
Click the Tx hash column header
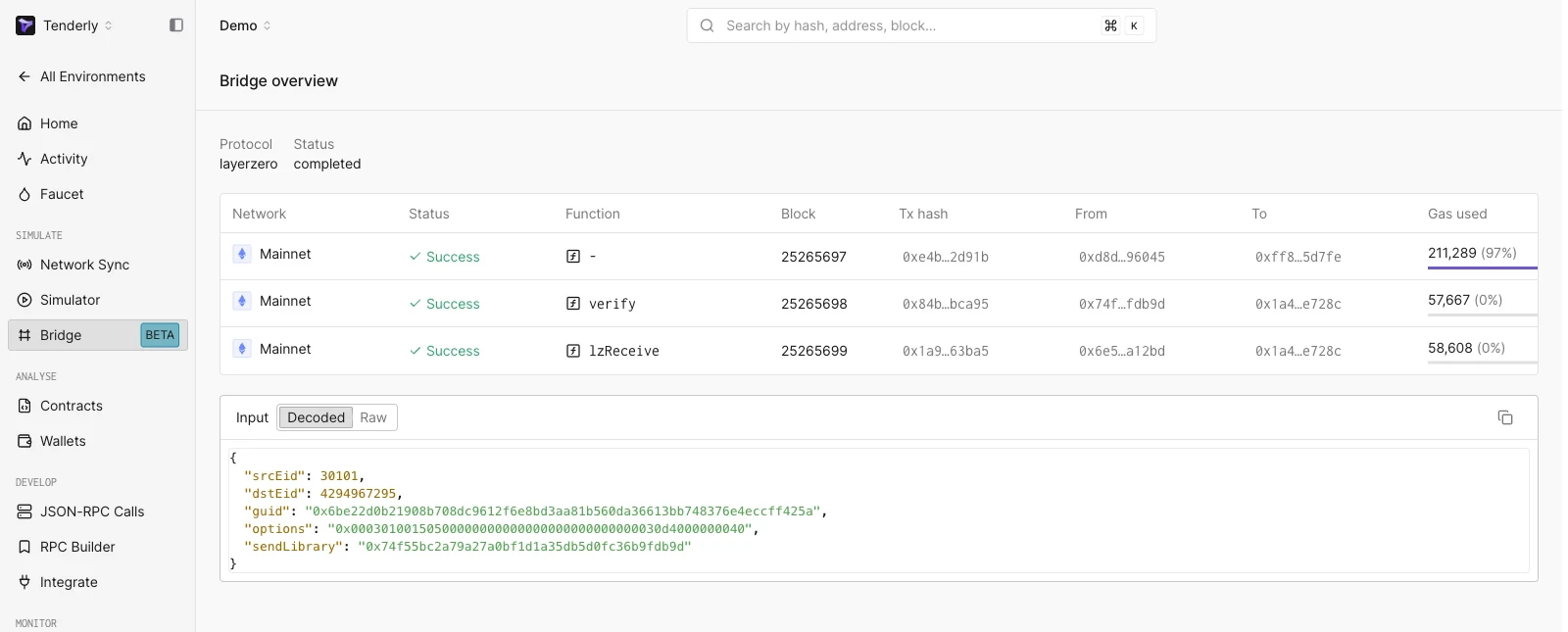(x=923, y=214)
